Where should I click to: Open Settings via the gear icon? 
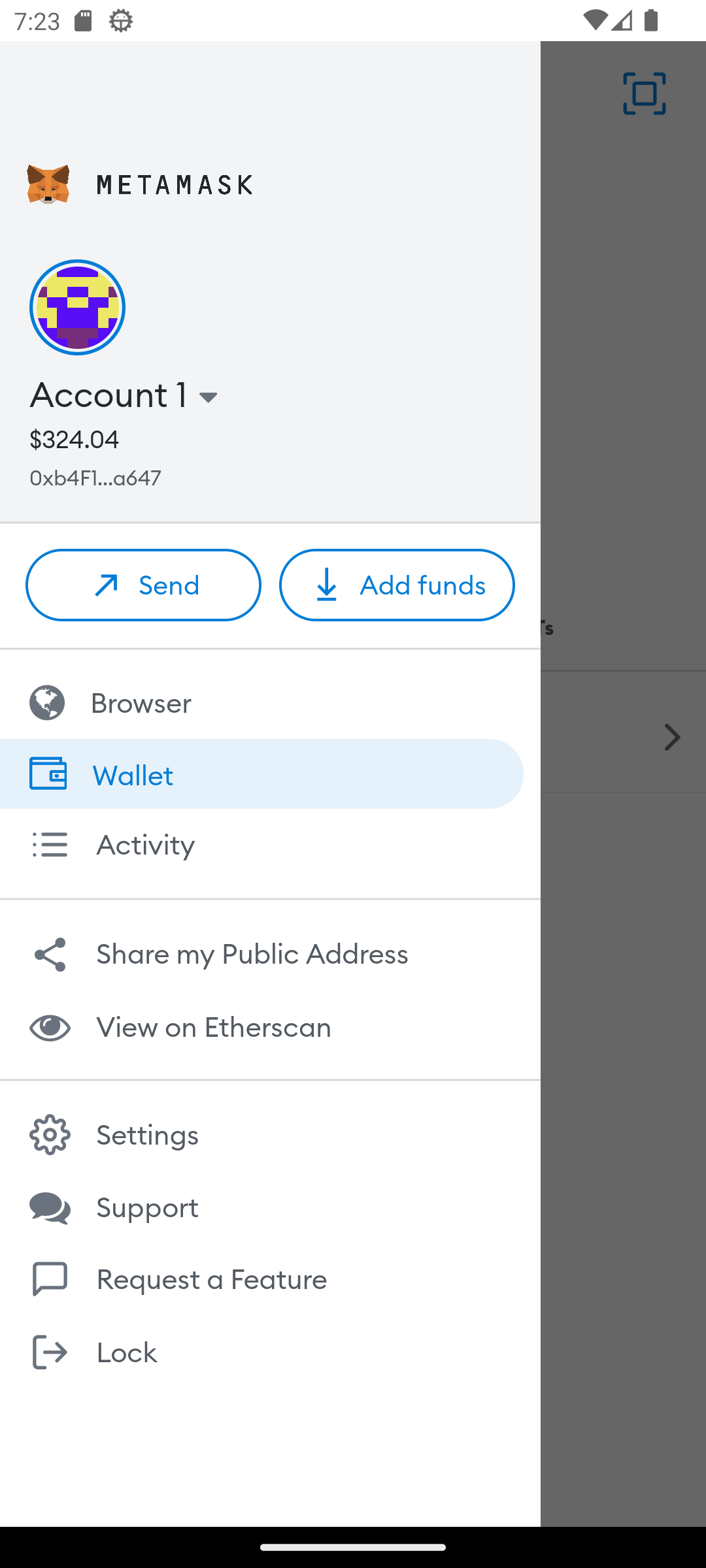50,1135
